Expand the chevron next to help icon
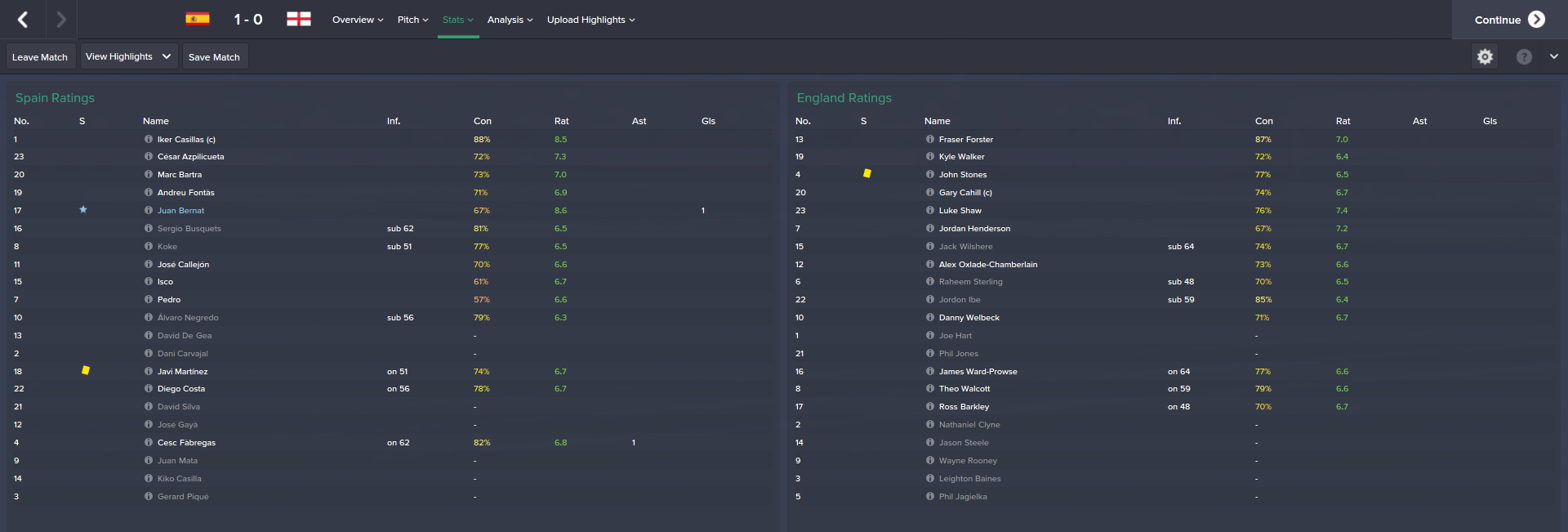Screen dimensions: 1568x532 click(1553, 56)
